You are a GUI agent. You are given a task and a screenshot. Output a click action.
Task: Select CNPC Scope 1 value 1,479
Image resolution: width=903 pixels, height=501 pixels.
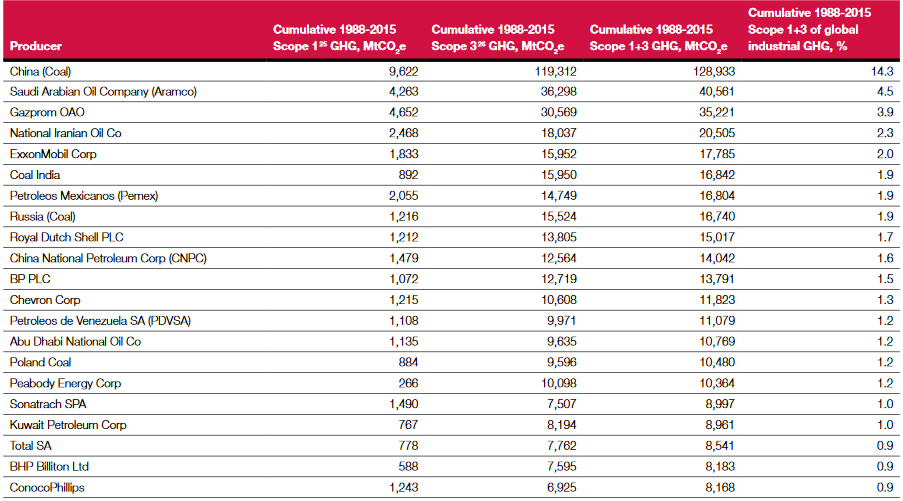404,258
